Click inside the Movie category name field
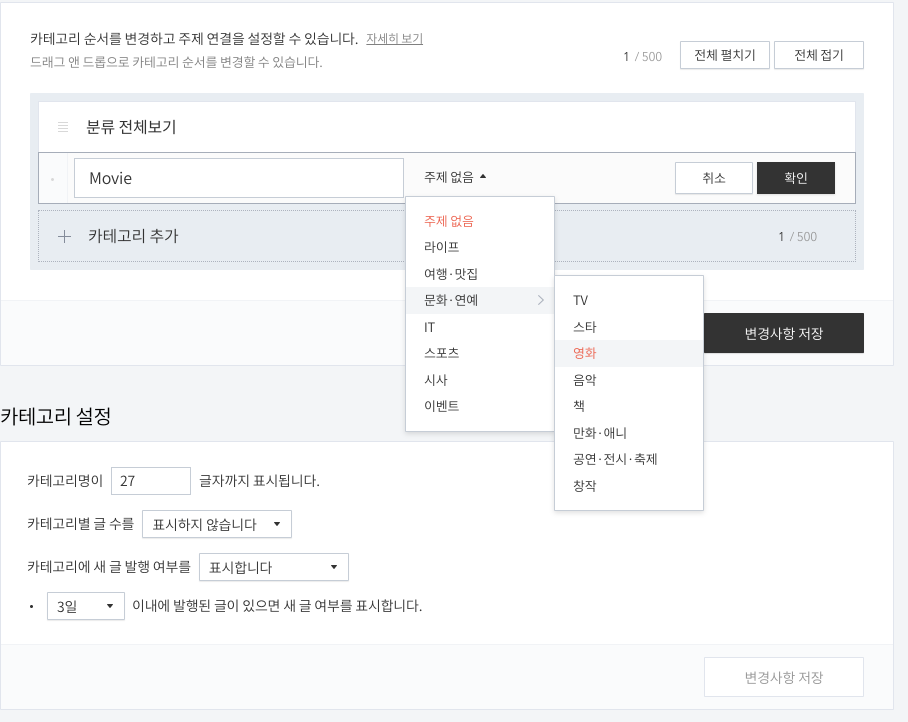Screen dimensions: 908x722 240,177
